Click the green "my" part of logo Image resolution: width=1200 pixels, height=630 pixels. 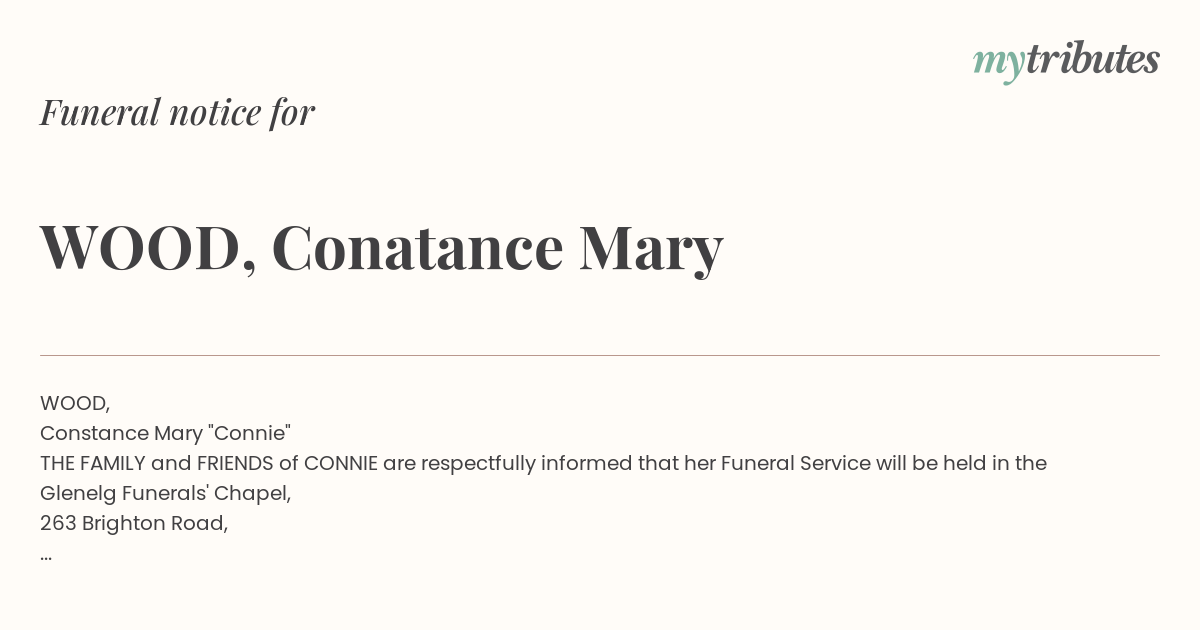click(998, 64)
